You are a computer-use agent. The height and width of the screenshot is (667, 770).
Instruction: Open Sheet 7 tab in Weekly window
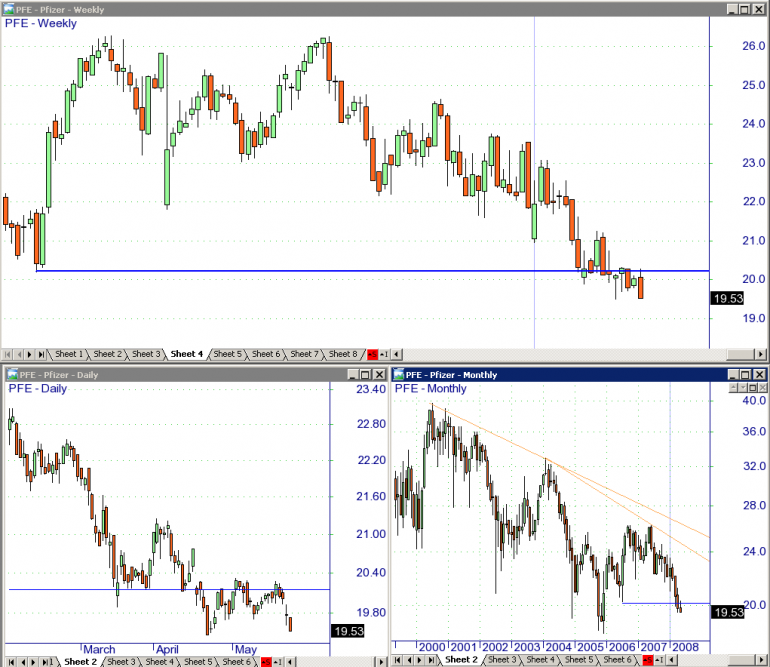point(304,354)
